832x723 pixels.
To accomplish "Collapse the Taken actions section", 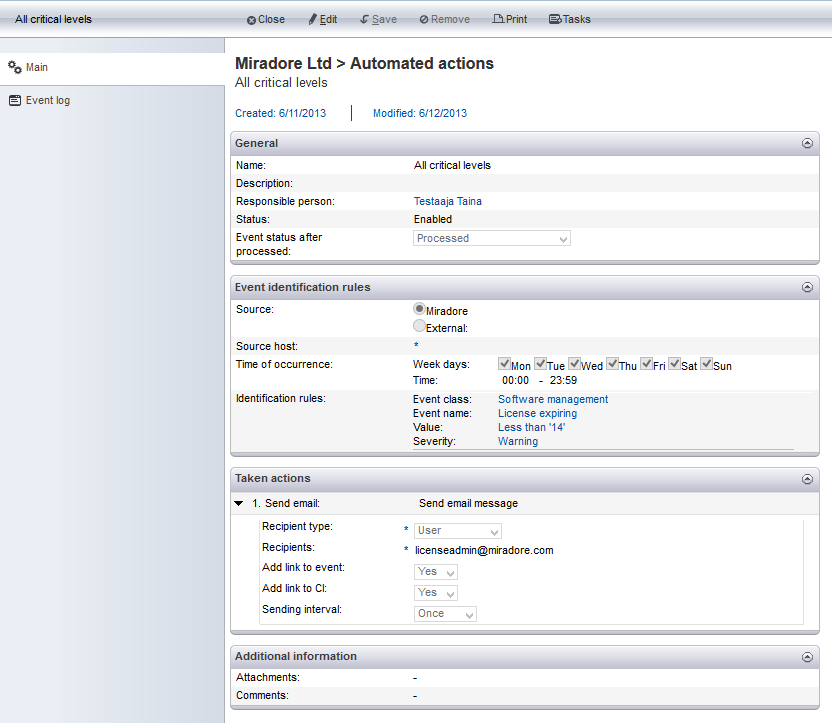I will pyautogui.click(x=807, y=479).
